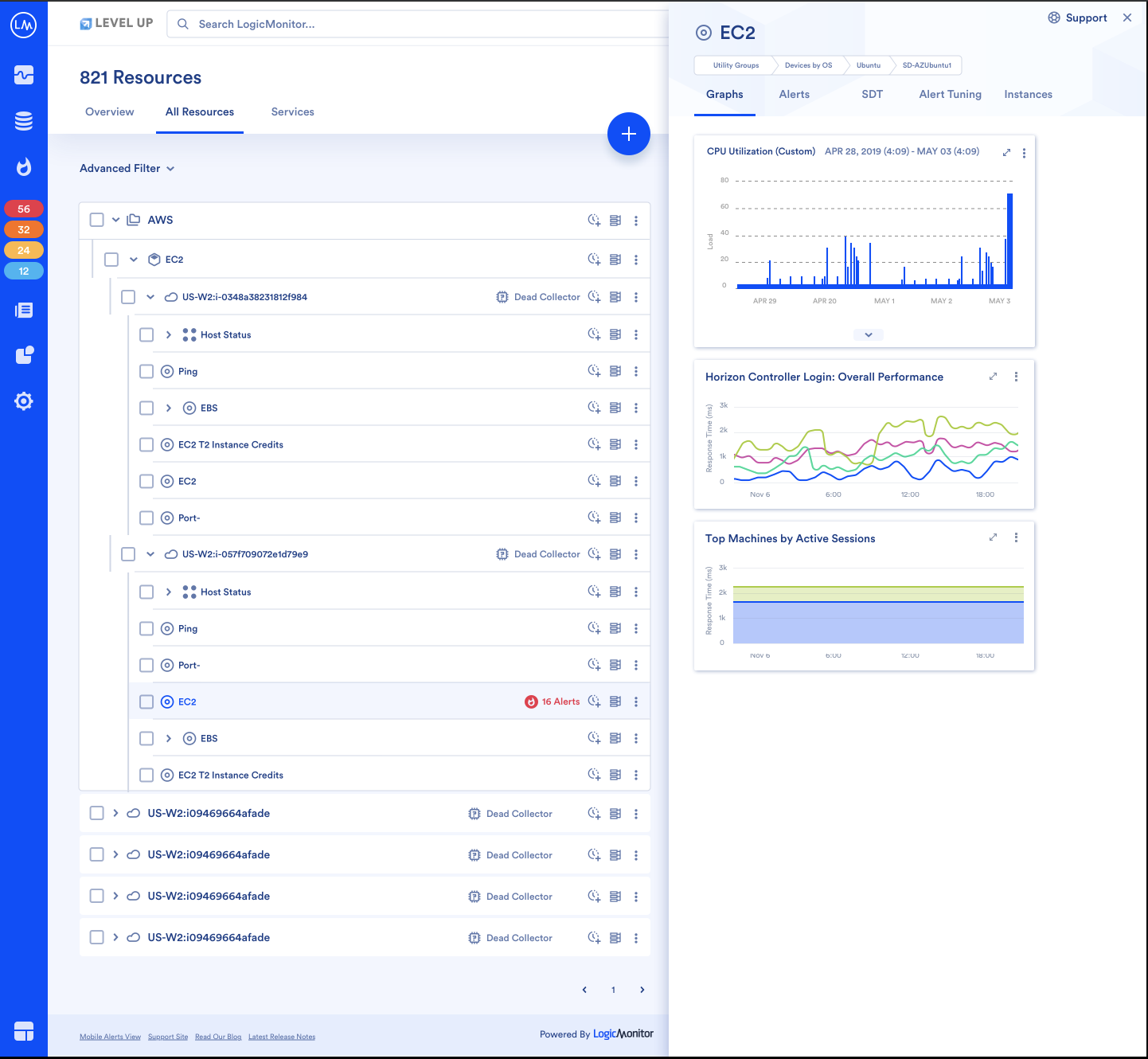Image resolution: width=1148 pixels, height=1059 pixels.
Task: Open the Resources stack icon in sidebar
Action: 24,121
